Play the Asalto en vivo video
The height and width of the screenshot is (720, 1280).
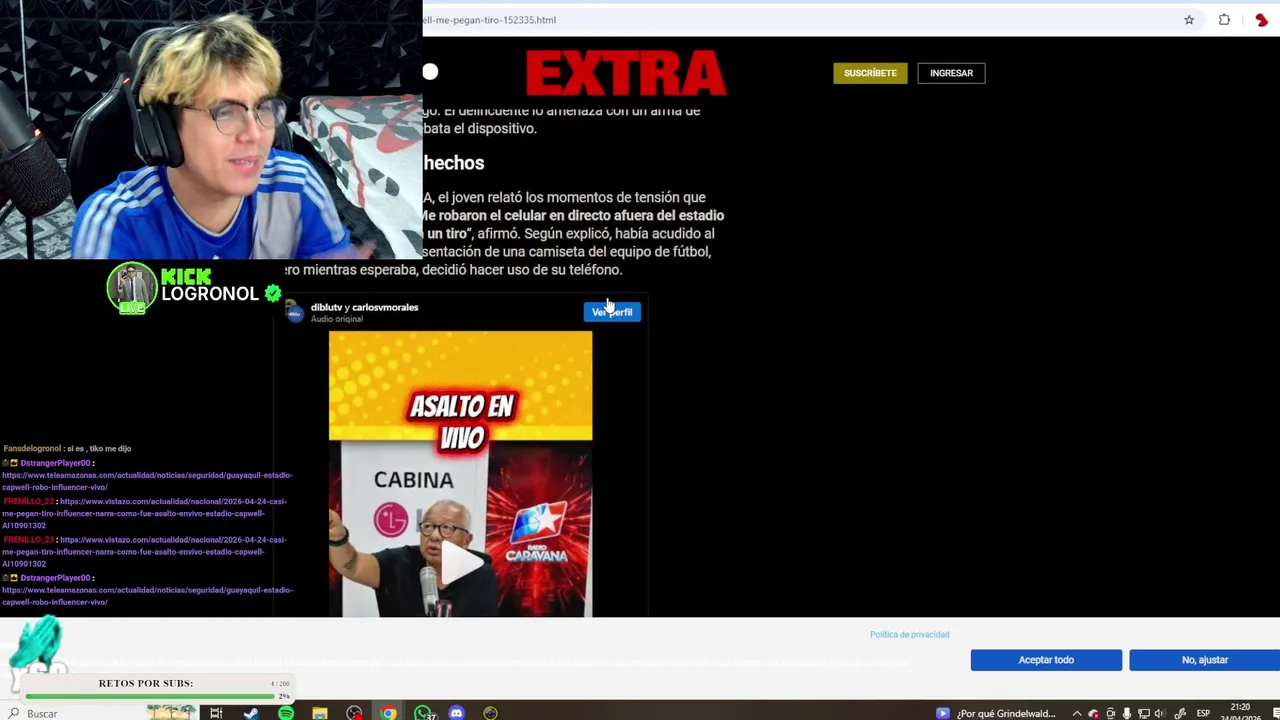461,565
